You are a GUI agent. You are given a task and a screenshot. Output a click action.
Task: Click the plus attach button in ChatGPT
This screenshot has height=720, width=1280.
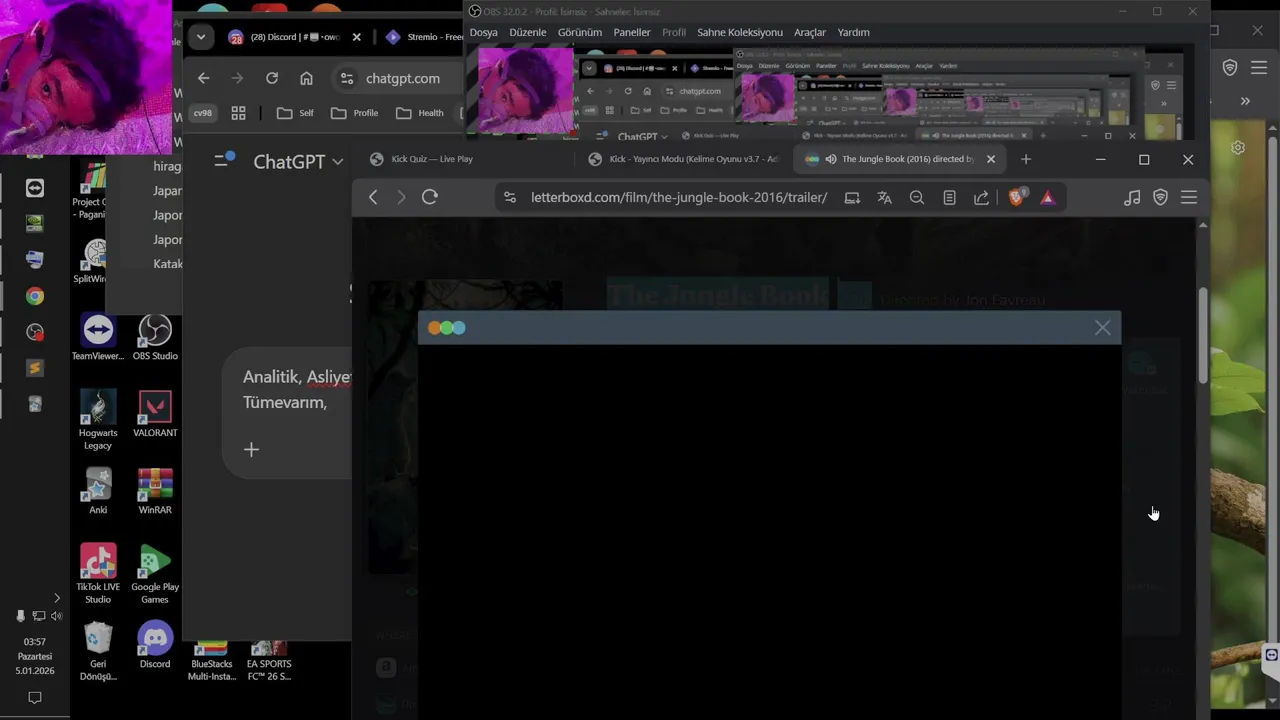tap(251, 450)
